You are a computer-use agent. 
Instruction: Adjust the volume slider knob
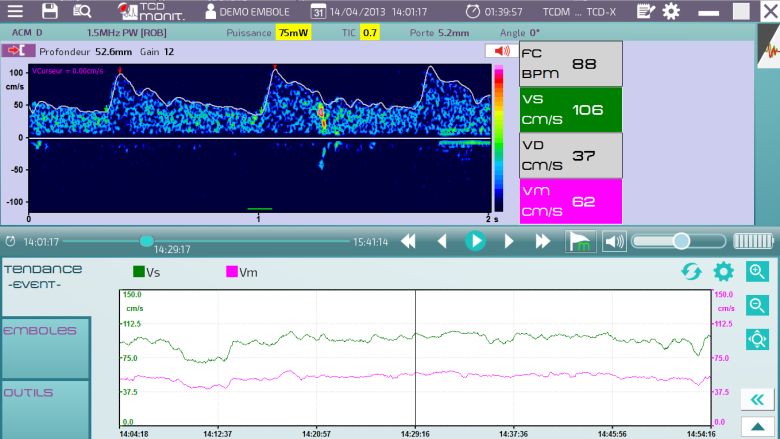pyautogui.click(x=681, y=241)
